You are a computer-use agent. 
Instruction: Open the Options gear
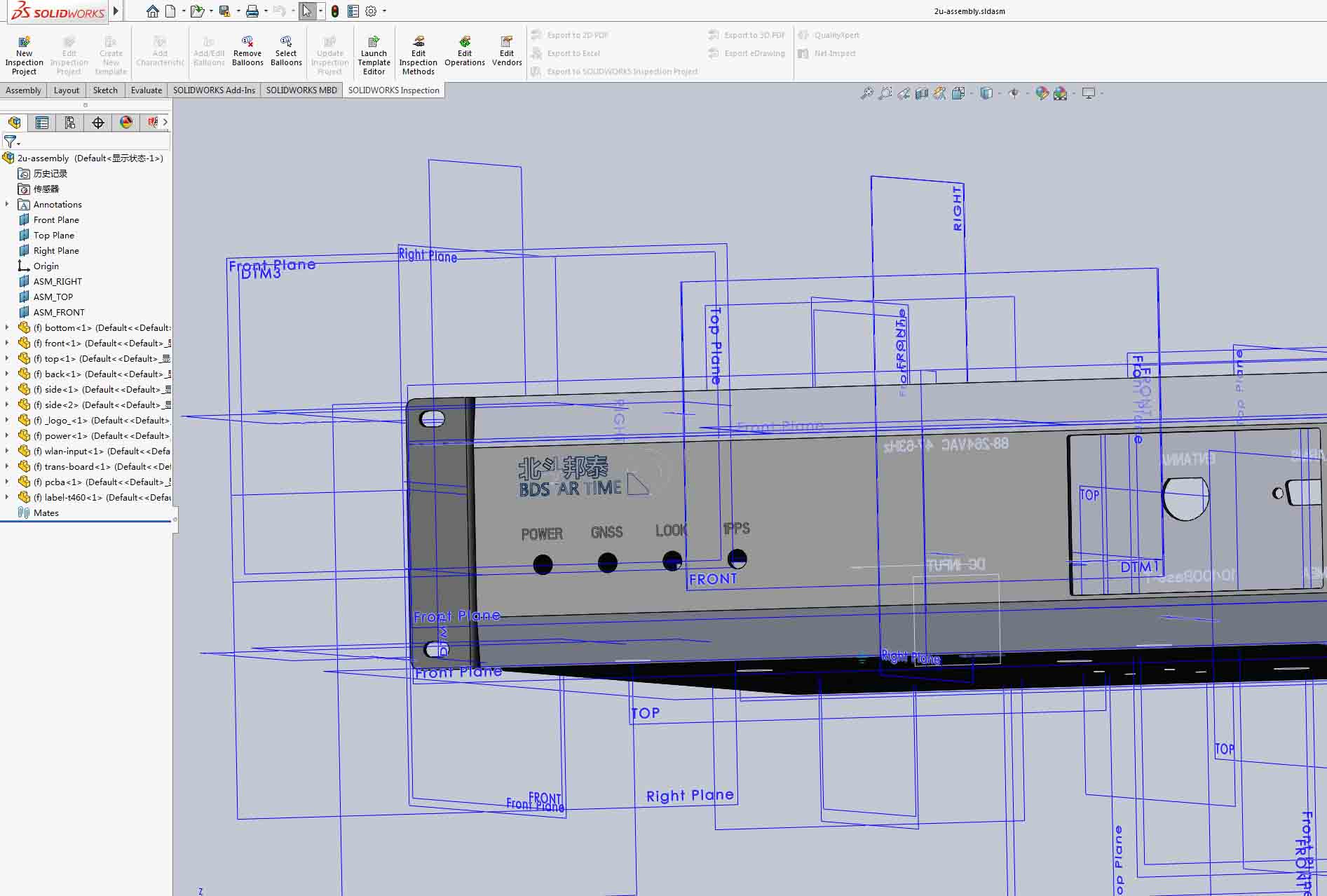pyautogui.click(x=371, y=11)
